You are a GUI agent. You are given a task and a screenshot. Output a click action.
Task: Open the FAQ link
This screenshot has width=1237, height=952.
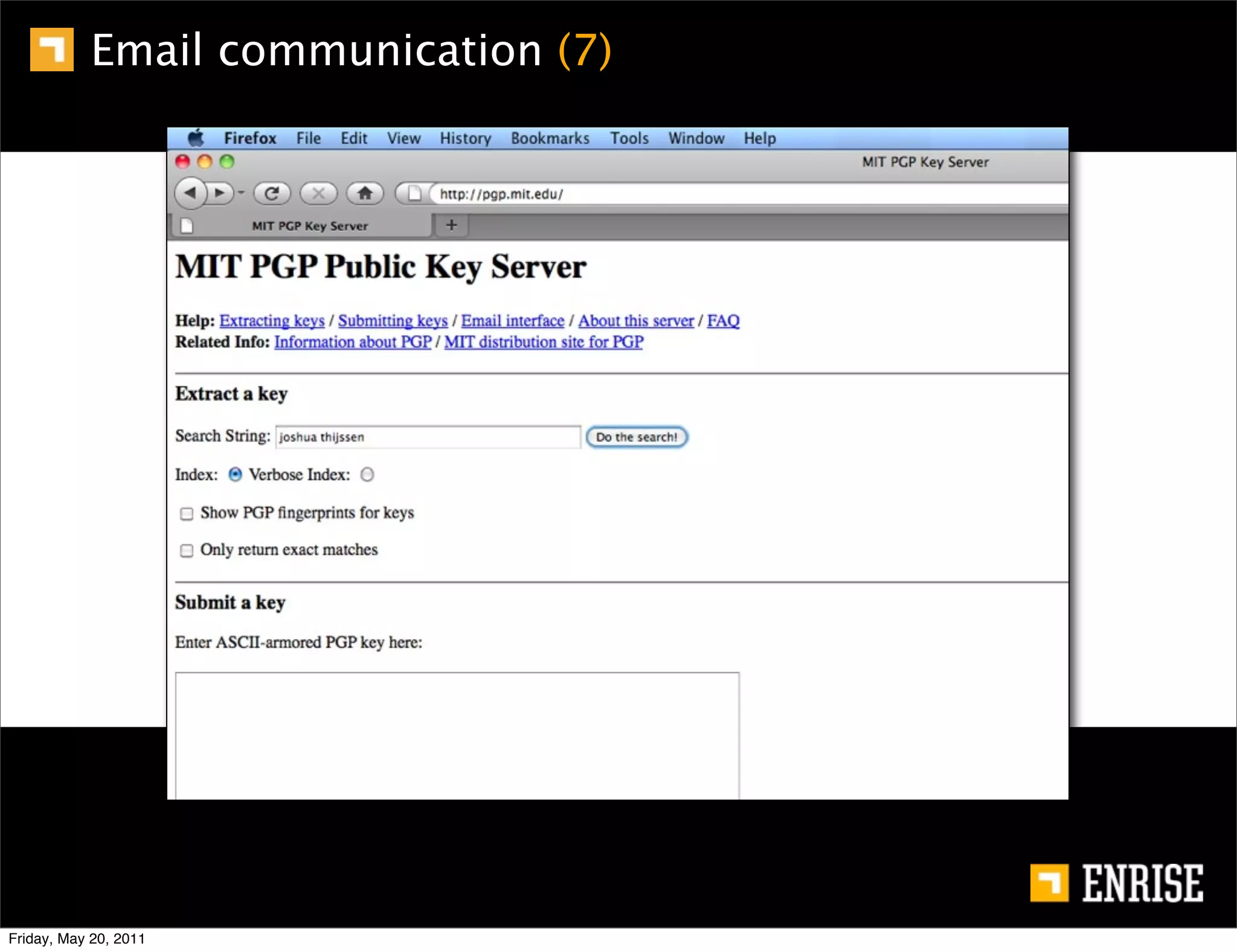[723, 321]
